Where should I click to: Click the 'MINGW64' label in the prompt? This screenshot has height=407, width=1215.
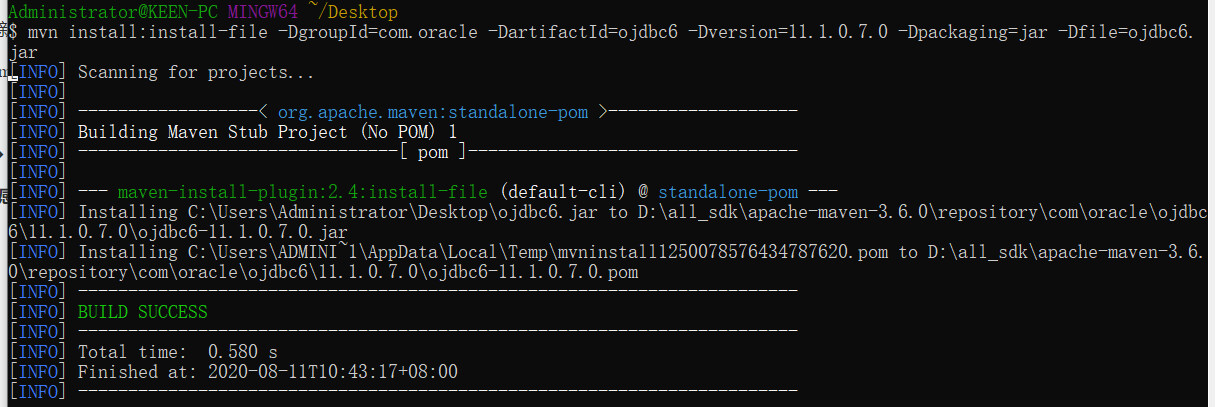(x=264, y=12)
